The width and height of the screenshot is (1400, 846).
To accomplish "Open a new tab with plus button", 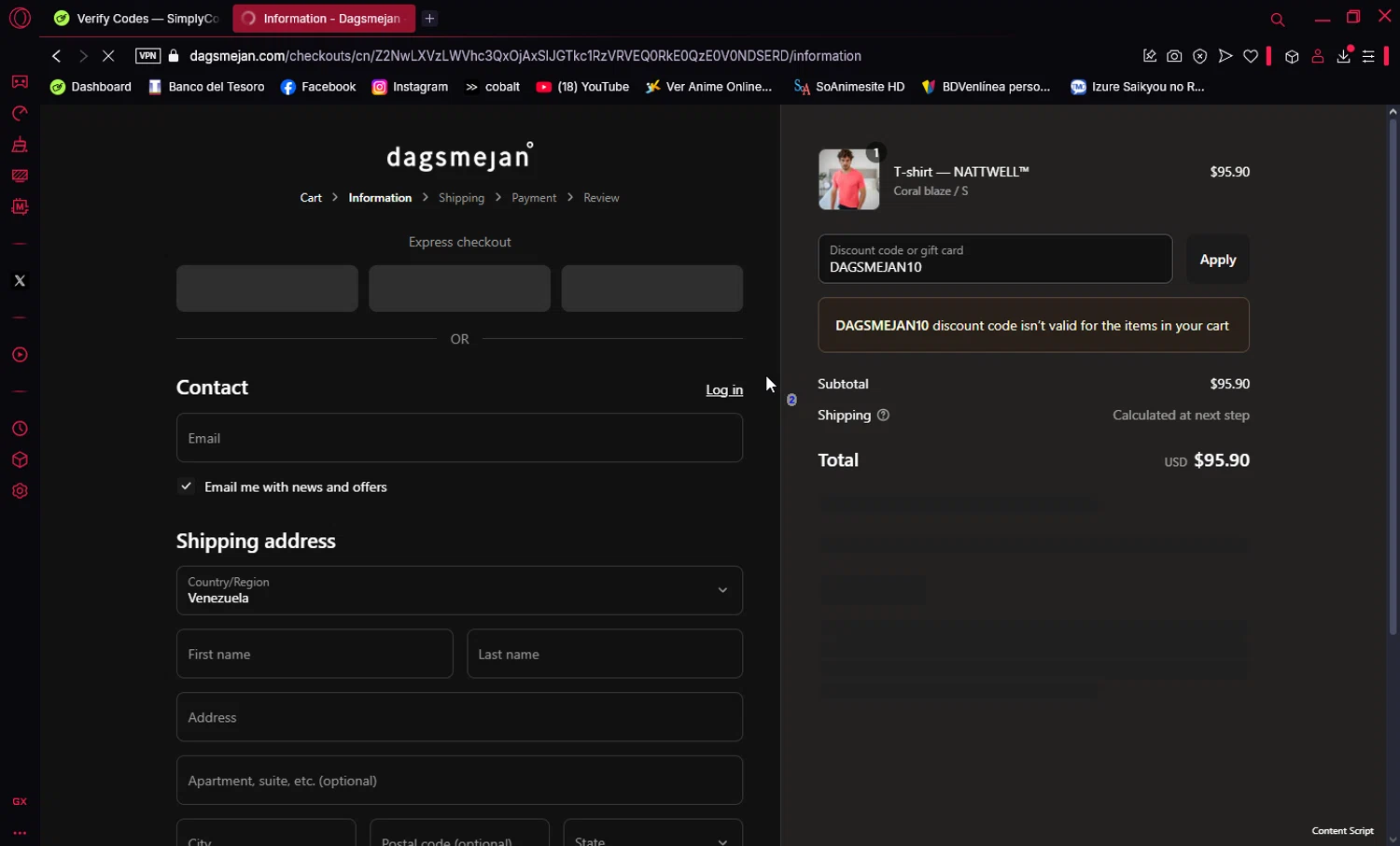I will click(x=429, y=19).
